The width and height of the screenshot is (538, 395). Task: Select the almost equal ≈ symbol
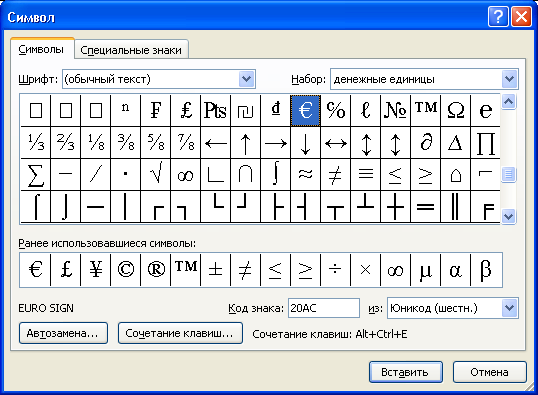tap(305, 175)
